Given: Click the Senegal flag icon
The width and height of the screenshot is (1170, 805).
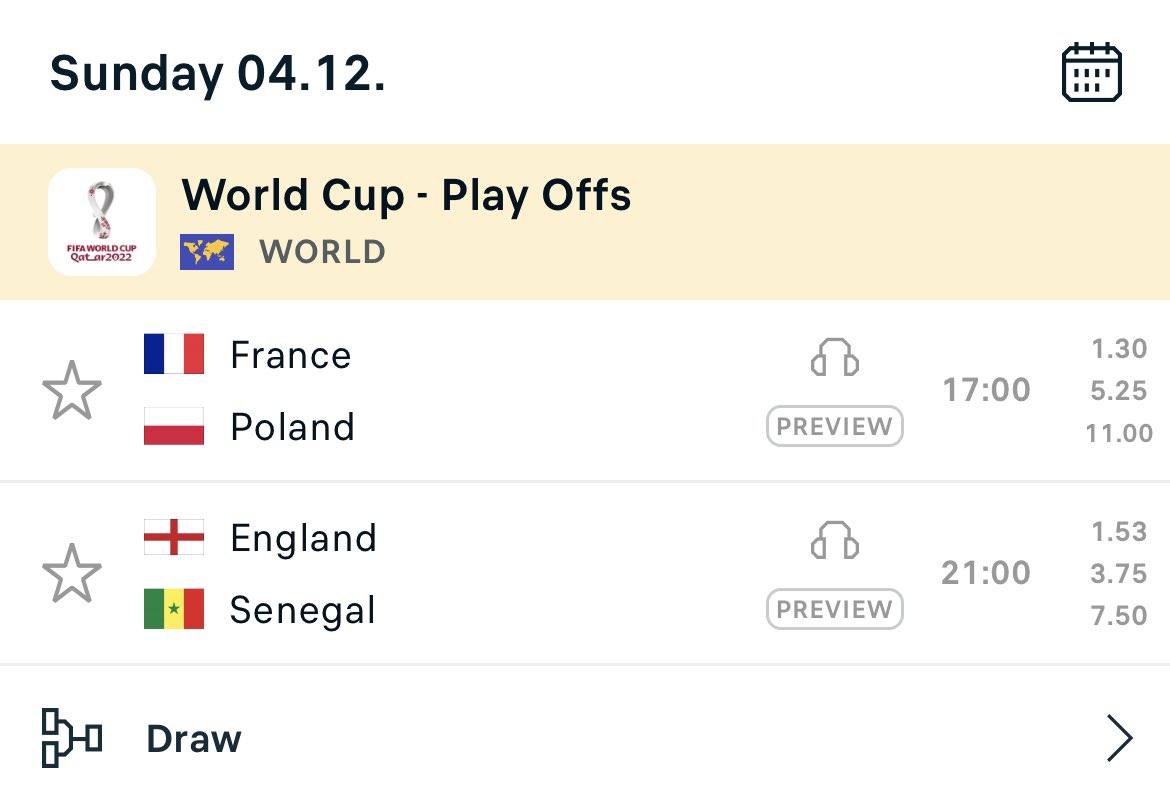Looking at the screenshot, I should click(174, 609).
